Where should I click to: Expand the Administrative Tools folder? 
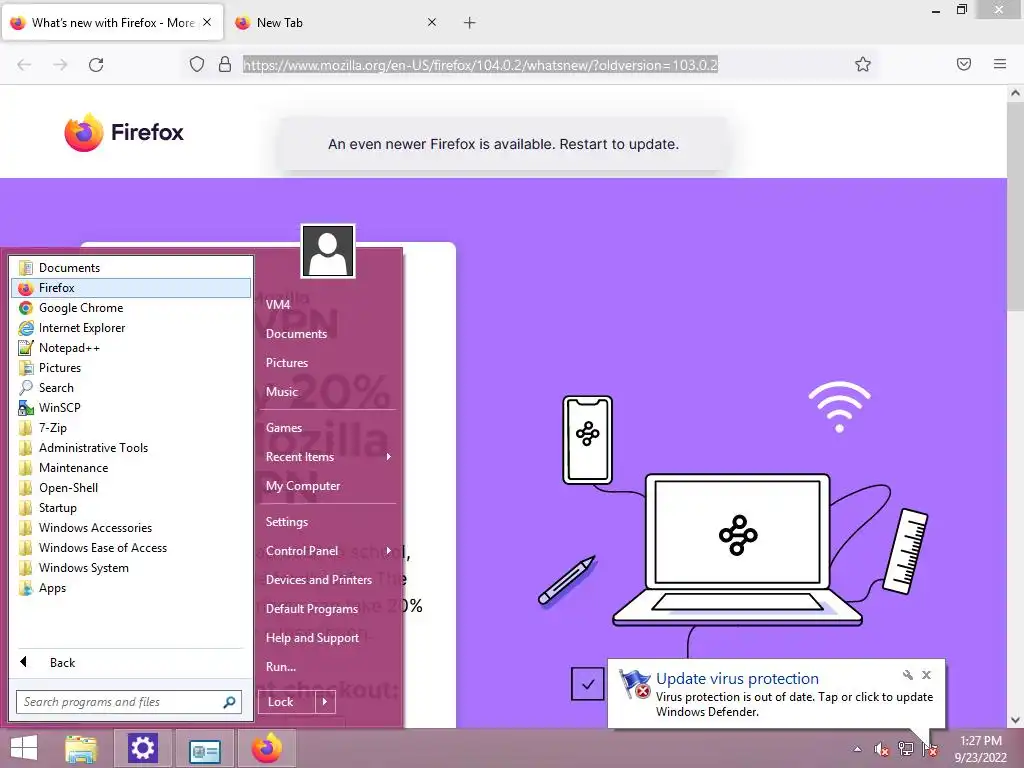click(x=131, y=448)
